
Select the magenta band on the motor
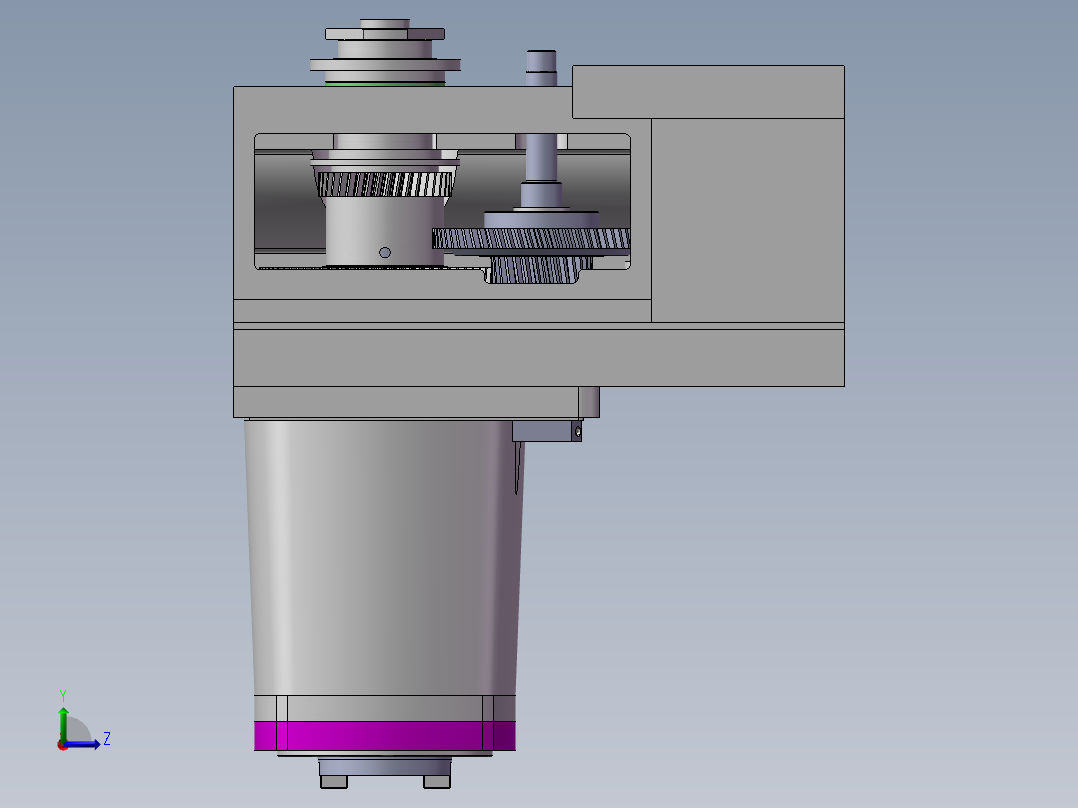(x=385, y=736)
